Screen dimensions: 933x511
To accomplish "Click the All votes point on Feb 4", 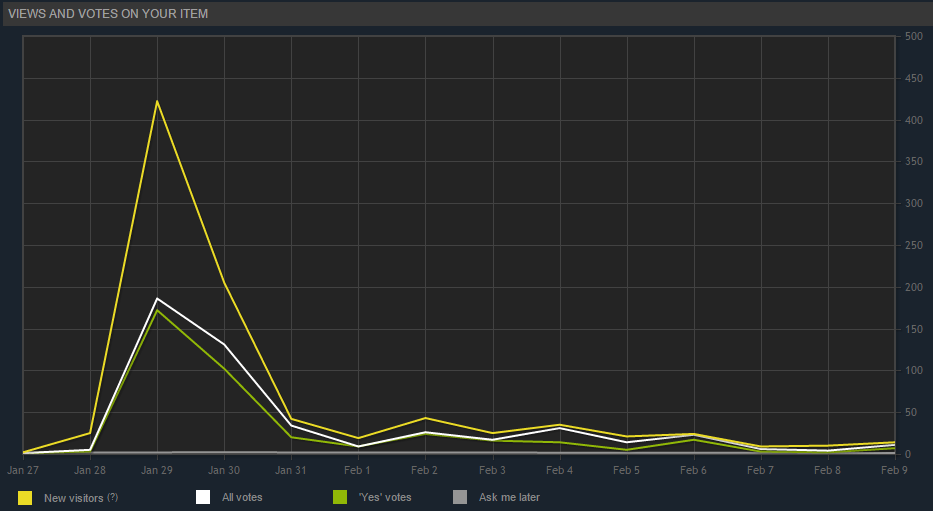I will [x=559, y=428].
